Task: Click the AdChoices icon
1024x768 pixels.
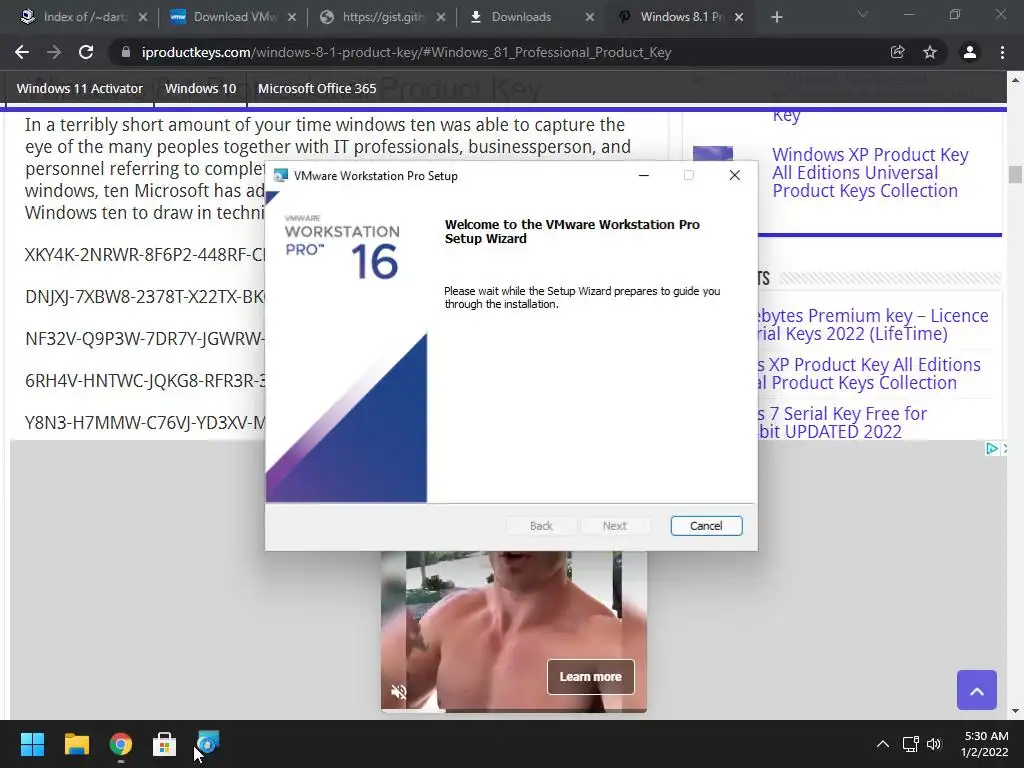Action: tap(992, 449)
